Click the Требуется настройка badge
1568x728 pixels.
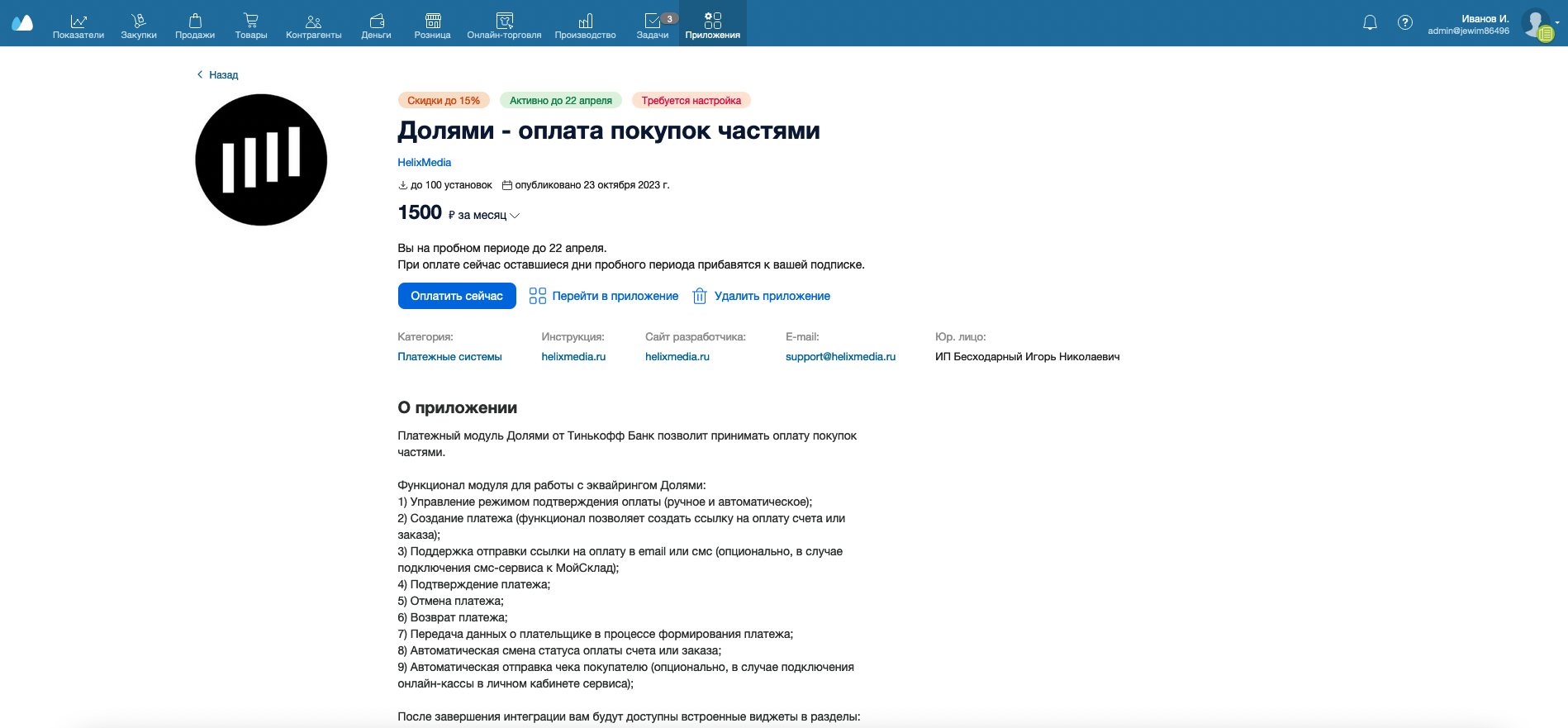691,101
